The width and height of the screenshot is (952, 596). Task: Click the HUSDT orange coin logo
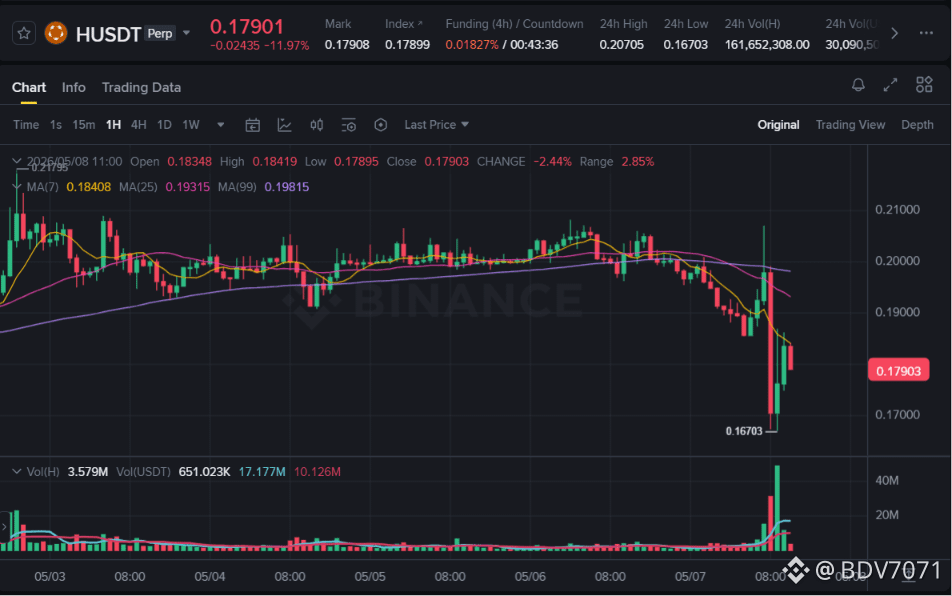point(56,33)
